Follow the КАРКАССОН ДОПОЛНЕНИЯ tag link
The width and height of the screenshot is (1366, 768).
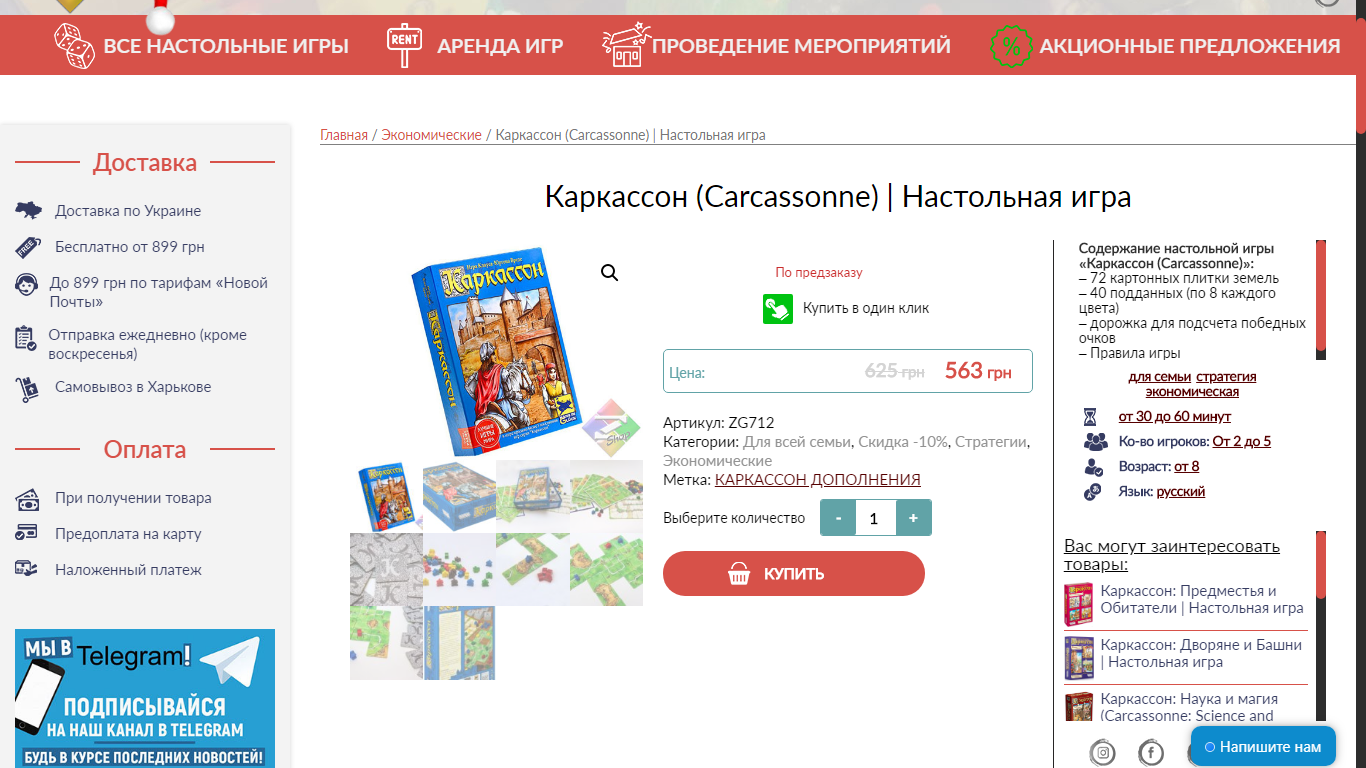click(x=817, y=480)
